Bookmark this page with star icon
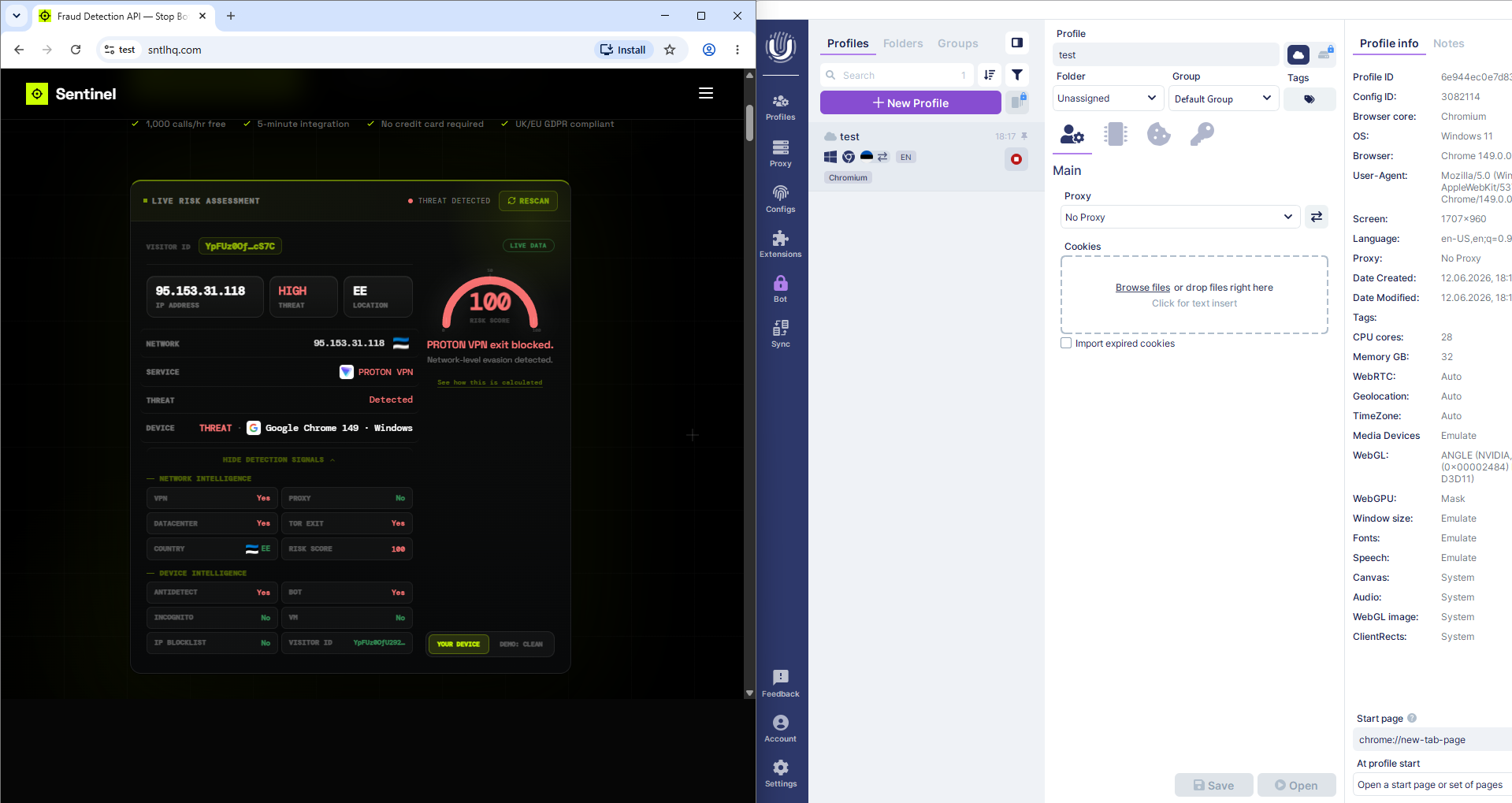This screenshot has width=1512, height=803. [670, 50]
